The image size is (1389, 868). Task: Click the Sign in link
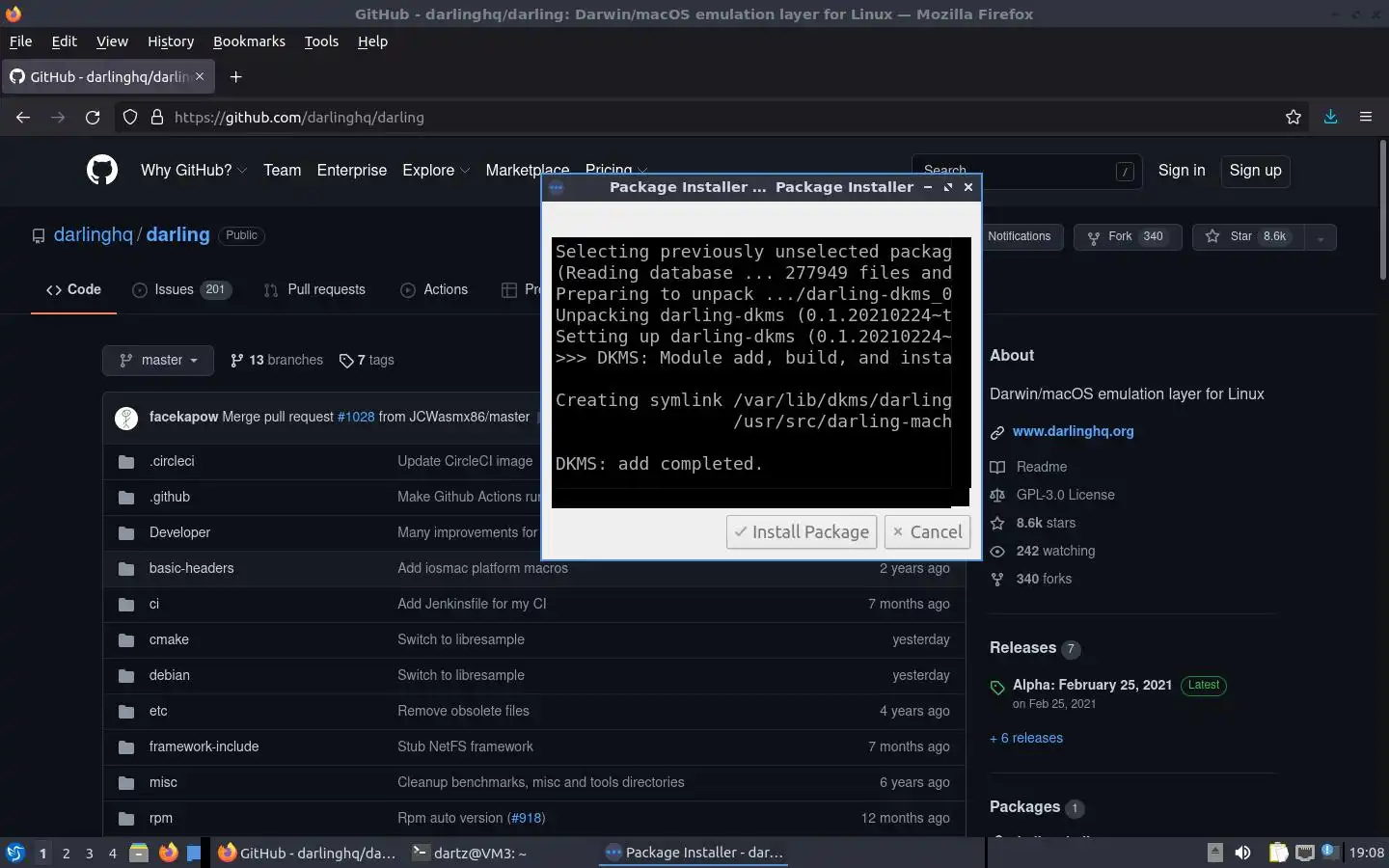tap(1182, 170)
